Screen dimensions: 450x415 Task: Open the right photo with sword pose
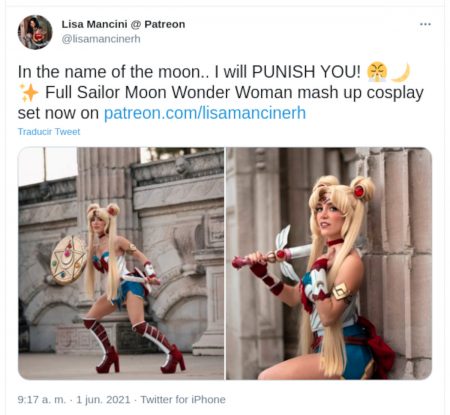pos(329,263)
